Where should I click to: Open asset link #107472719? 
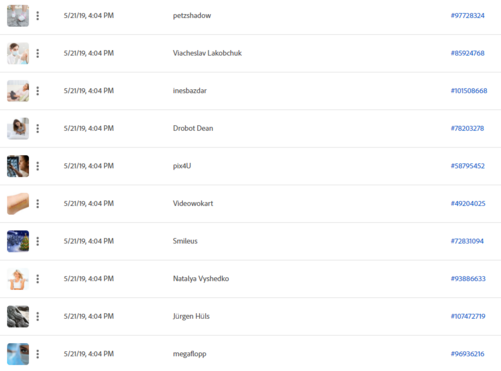pos(468,316)
